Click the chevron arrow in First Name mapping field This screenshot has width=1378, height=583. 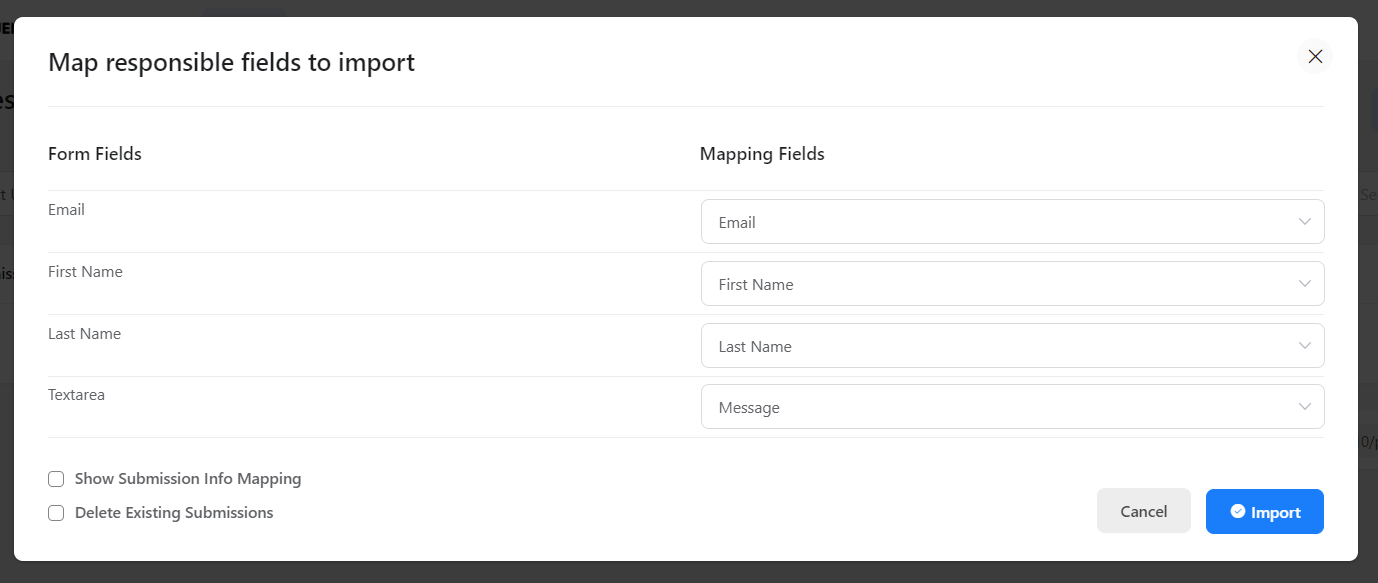point(1304,284)
